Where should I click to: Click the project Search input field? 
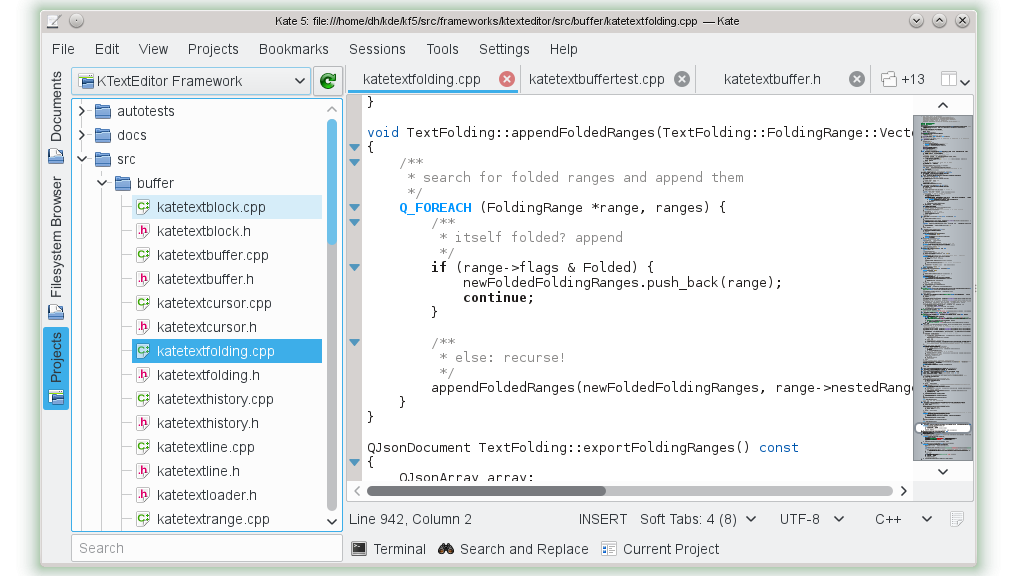pyautogui.click(x=207, y=548)
